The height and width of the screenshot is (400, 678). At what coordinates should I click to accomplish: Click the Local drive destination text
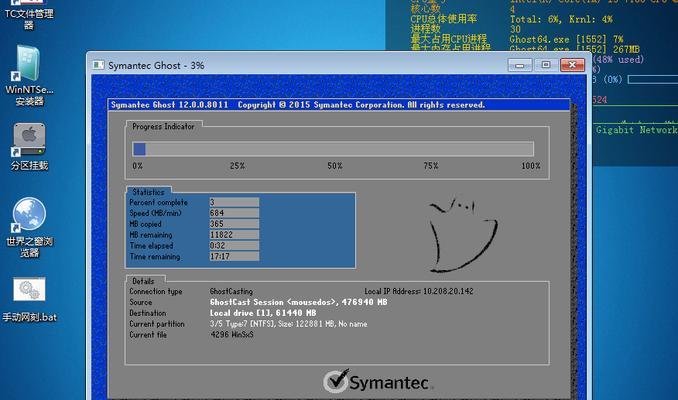pyautogui.click(x=263, y=313)
